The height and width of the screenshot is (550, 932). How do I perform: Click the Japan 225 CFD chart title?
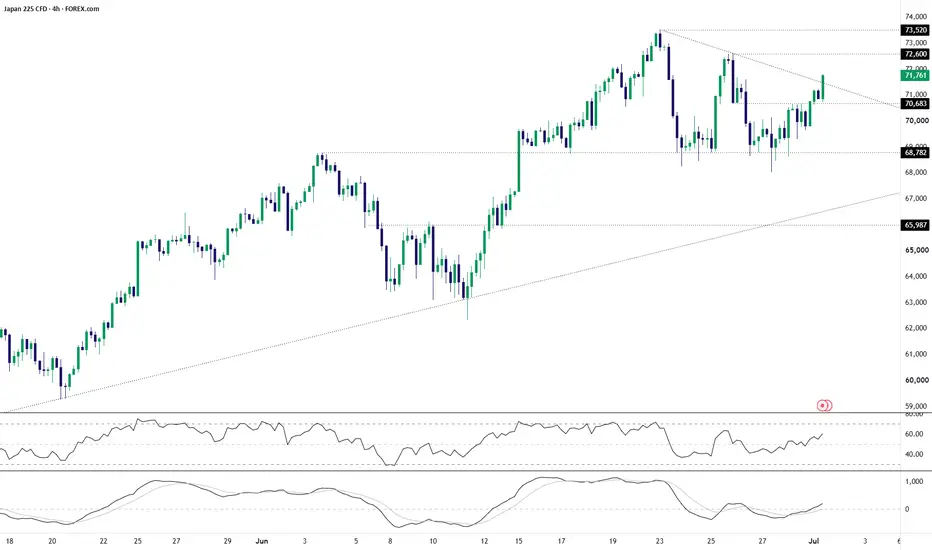[52, 9]
